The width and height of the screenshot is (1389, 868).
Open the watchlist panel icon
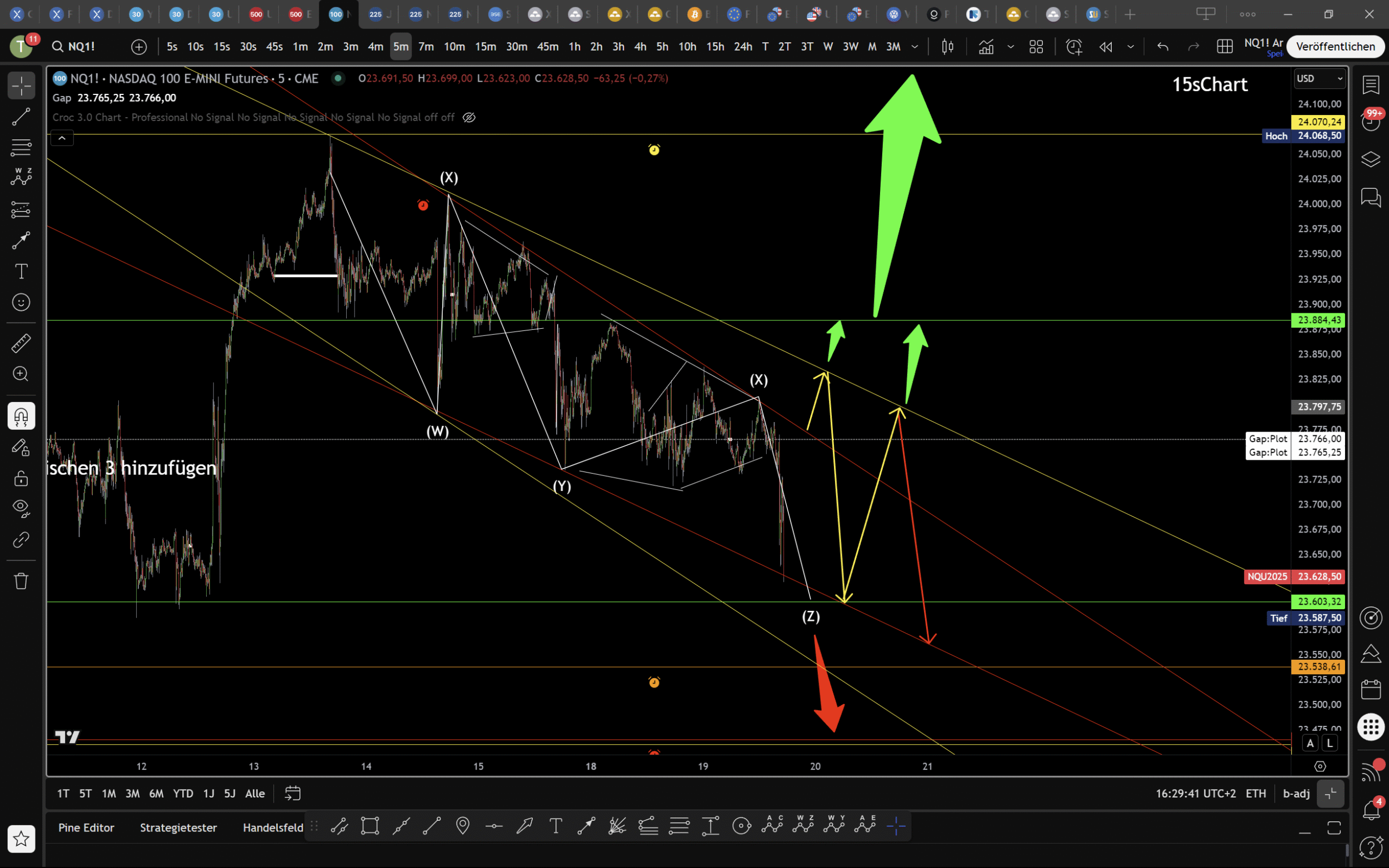pyautogui.click(x=1371, y=85)
